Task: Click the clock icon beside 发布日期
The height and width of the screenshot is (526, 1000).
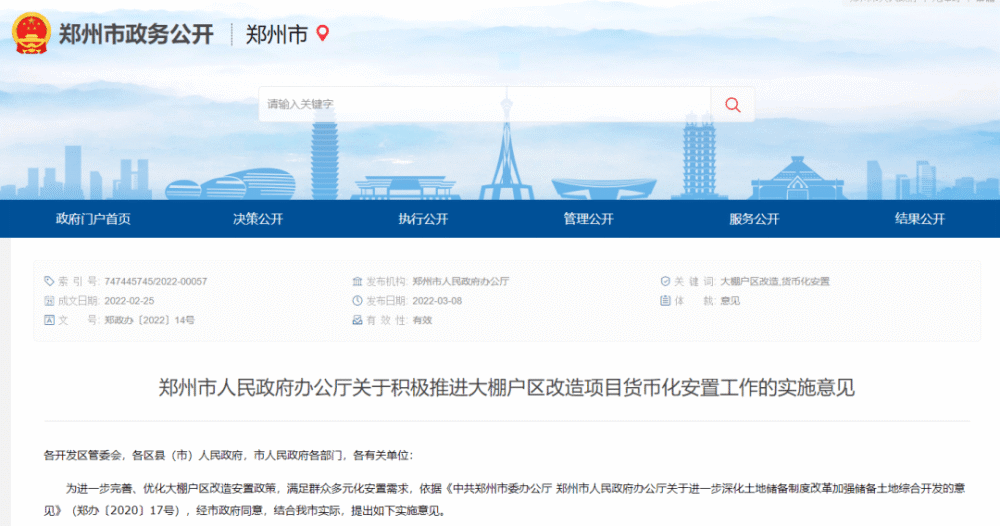Action: point(357,301)
